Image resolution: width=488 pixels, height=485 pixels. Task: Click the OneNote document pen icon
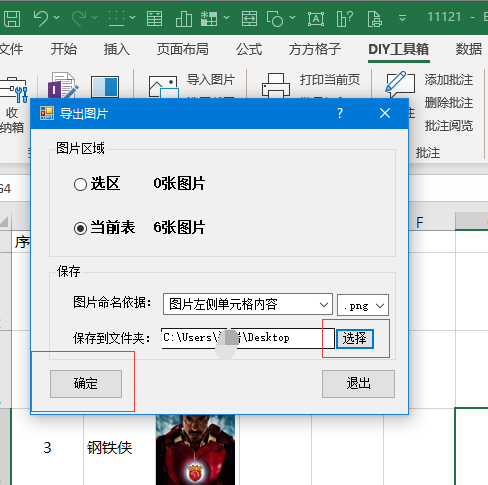click(x=63, y=85)
